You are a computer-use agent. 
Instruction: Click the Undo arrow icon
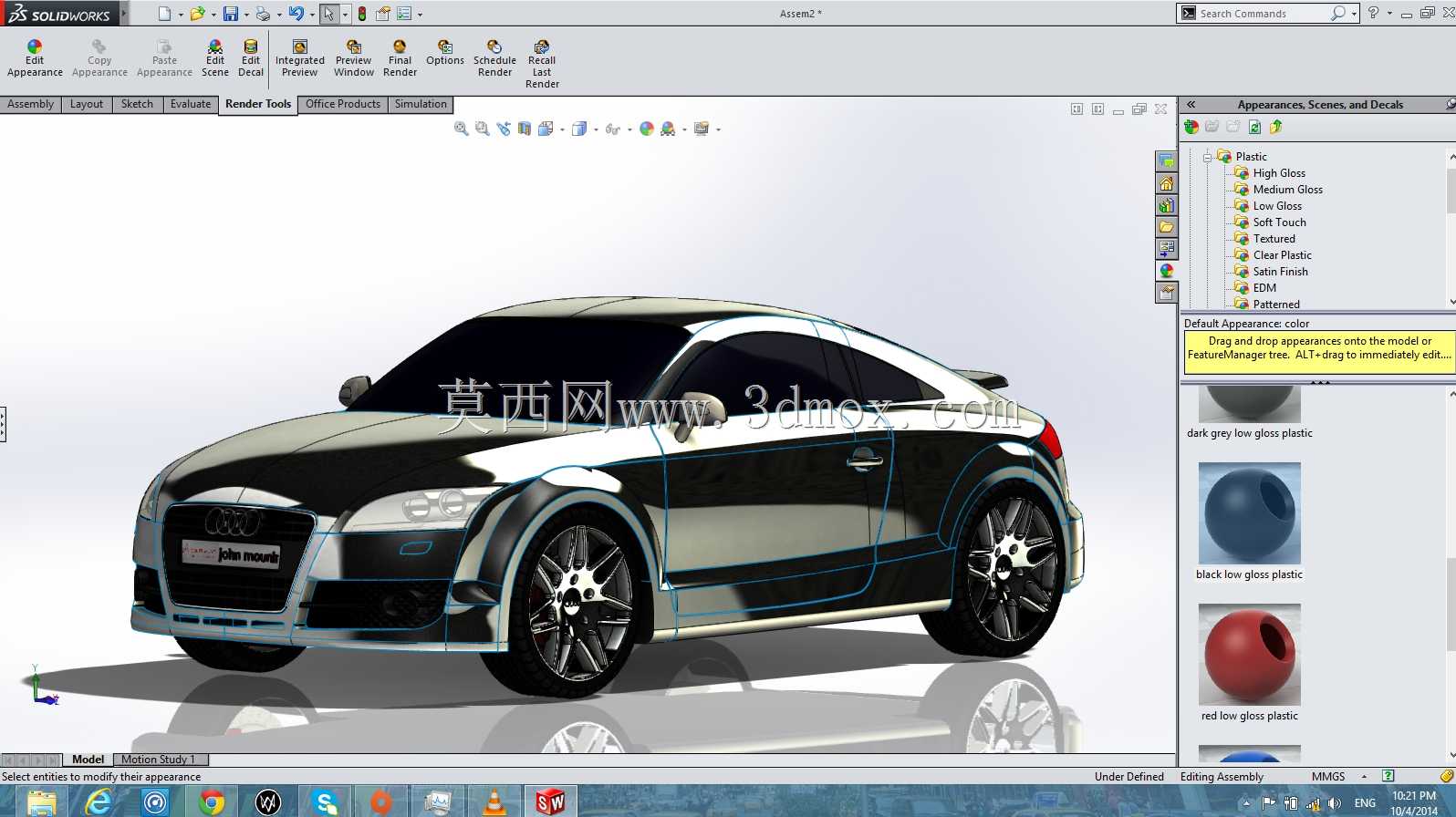296,14
